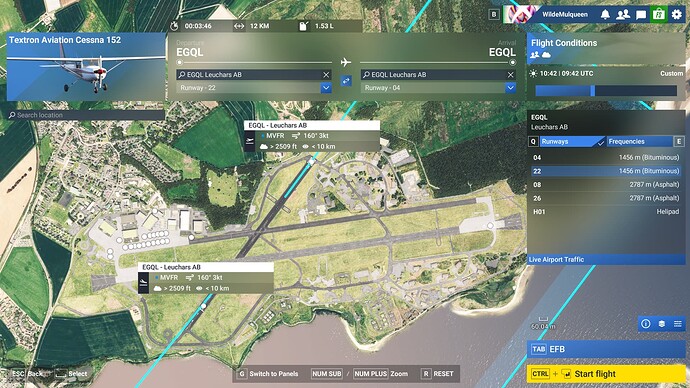Click the departure plane icon on lower airport label
Screen dimensions: 690x388
click(143, 283)
